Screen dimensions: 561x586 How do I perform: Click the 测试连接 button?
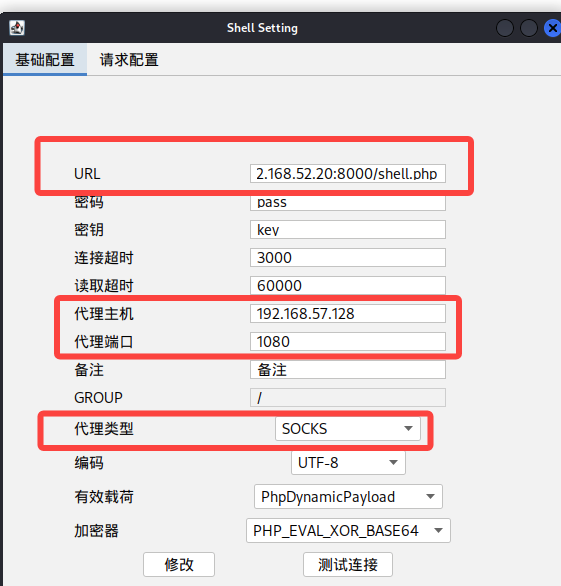[348, 565]
